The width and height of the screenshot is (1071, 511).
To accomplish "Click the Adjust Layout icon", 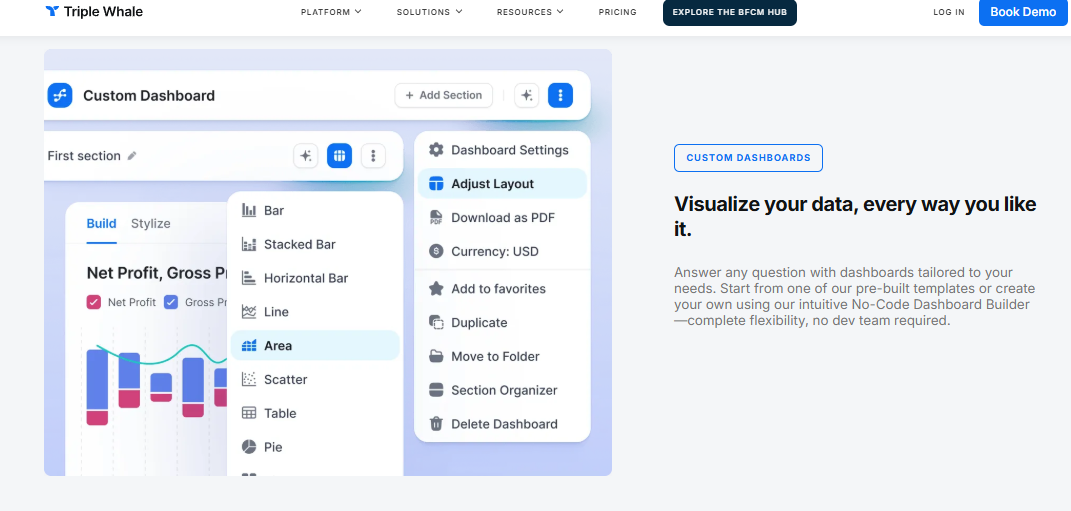I will point(436,184).
